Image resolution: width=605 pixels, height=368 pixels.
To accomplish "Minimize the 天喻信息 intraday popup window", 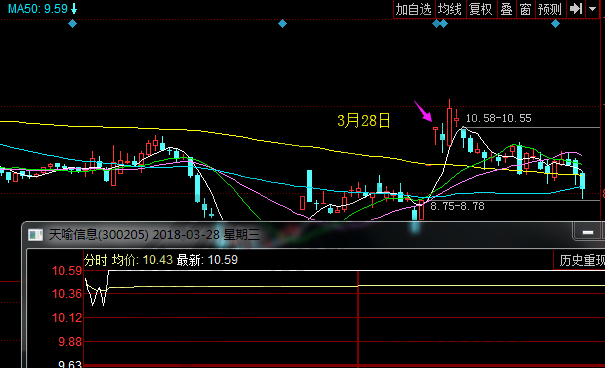I will (x=587, y=232).
